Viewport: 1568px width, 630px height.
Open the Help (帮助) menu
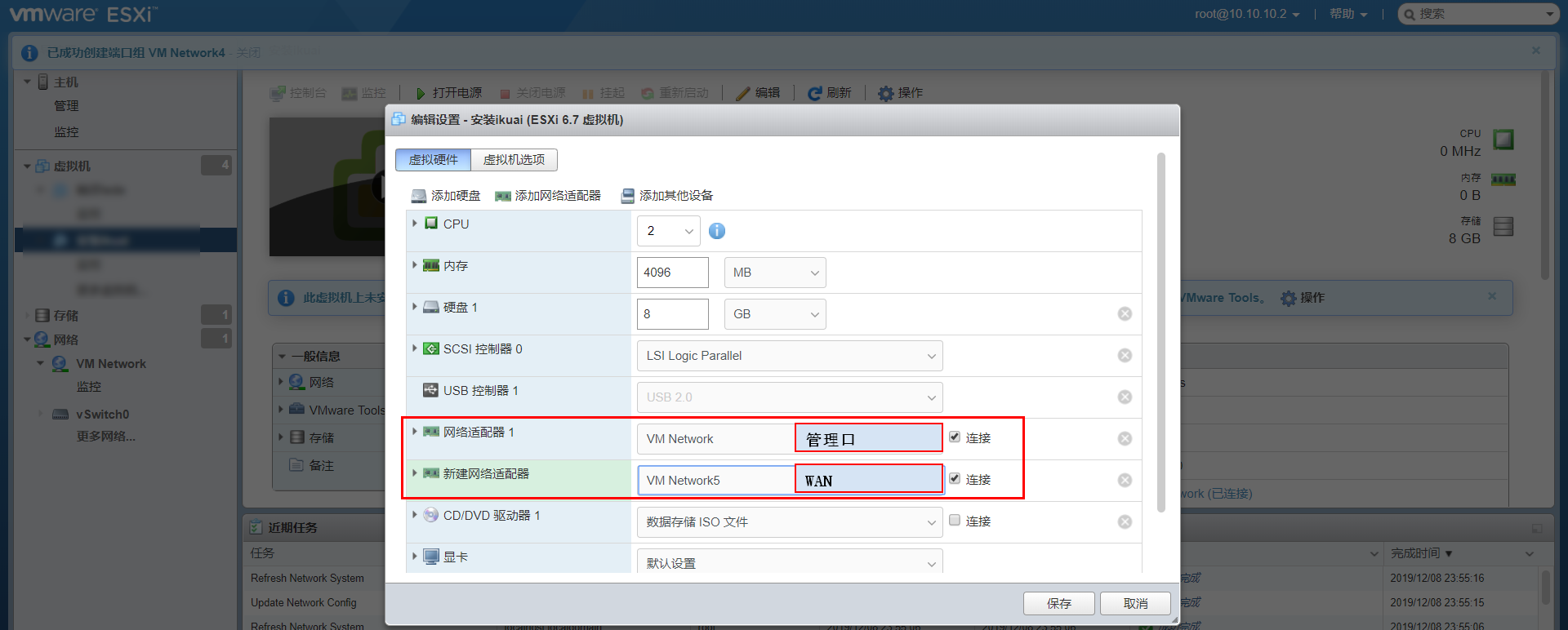click(x=1347, y=14)
